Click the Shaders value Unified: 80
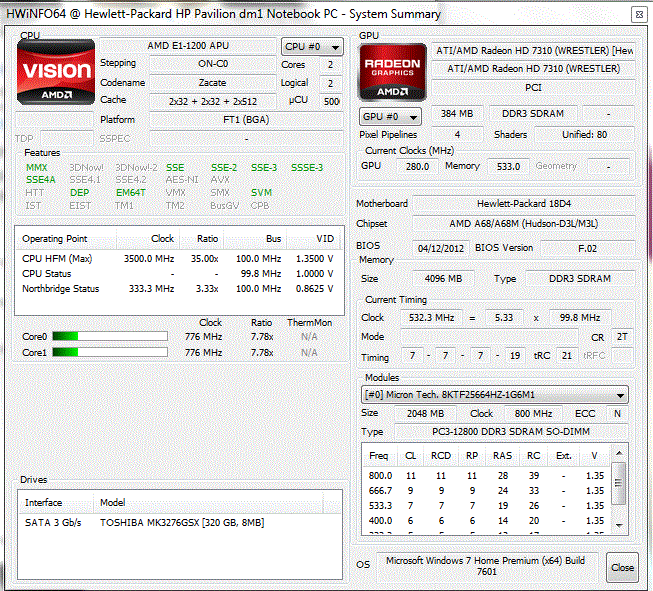Screen dimensions: 653x591 click(x=584, y=135)
